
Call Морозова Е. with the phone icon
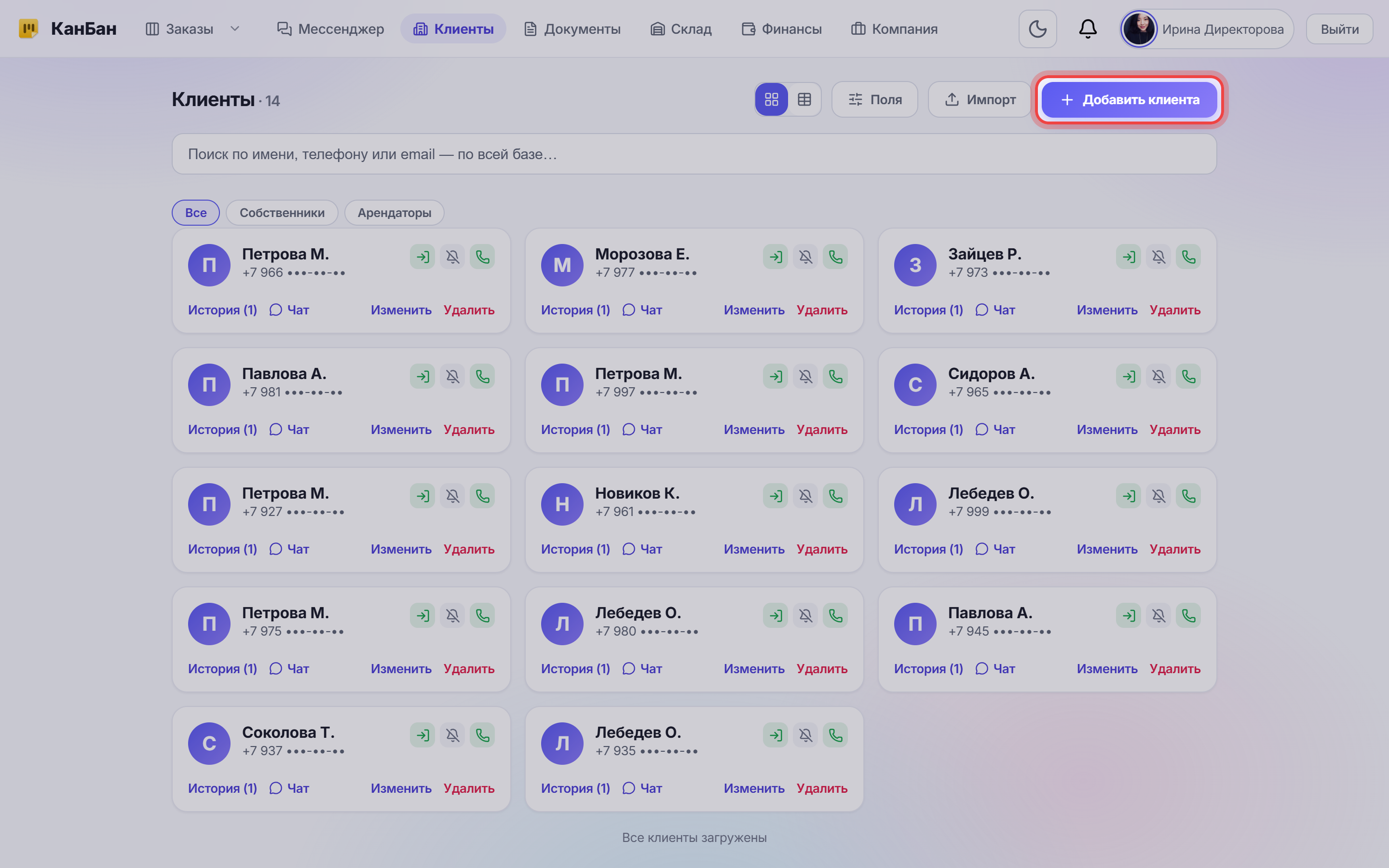pyautogui.click(x=835, y=257)
